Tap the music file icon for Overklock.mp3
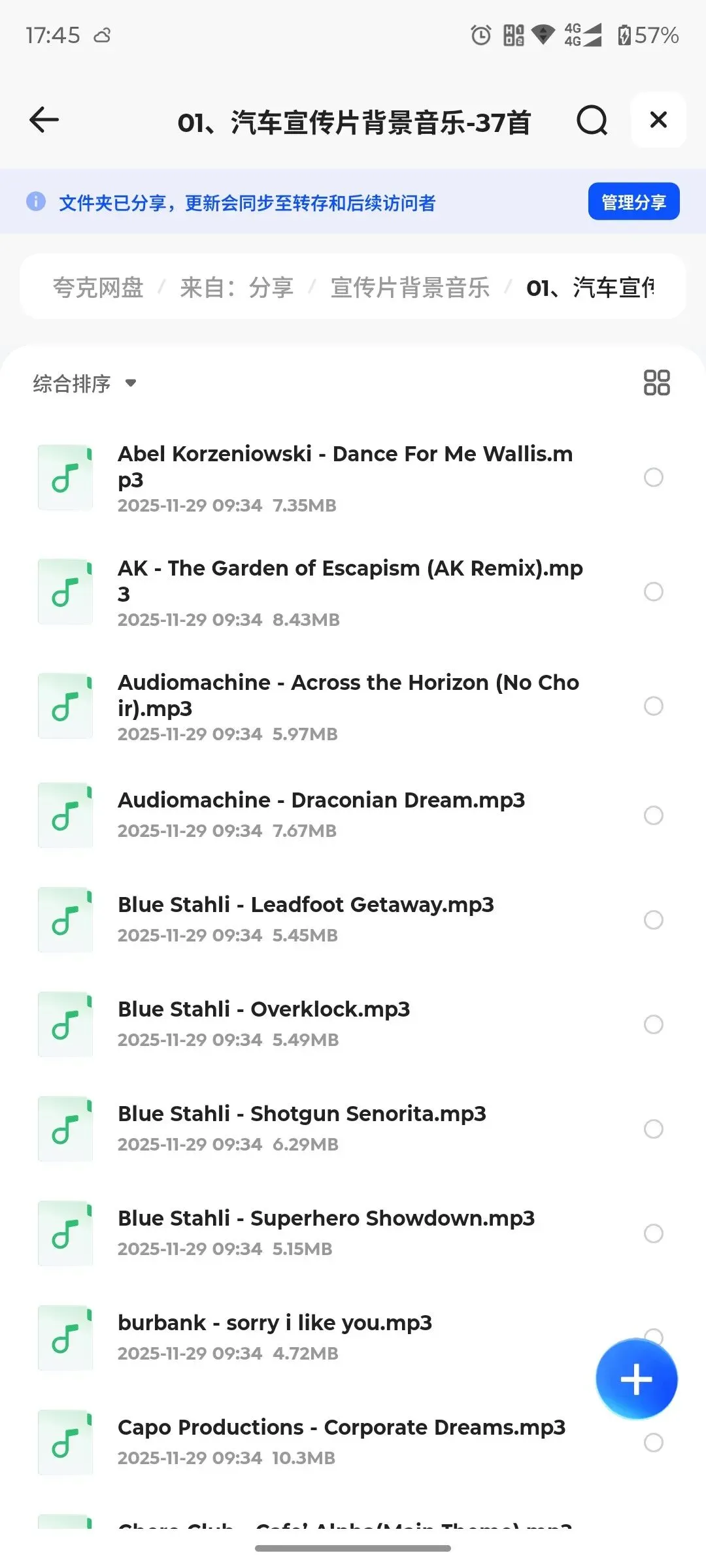The image size is (706, 1568). (65, 1024)
